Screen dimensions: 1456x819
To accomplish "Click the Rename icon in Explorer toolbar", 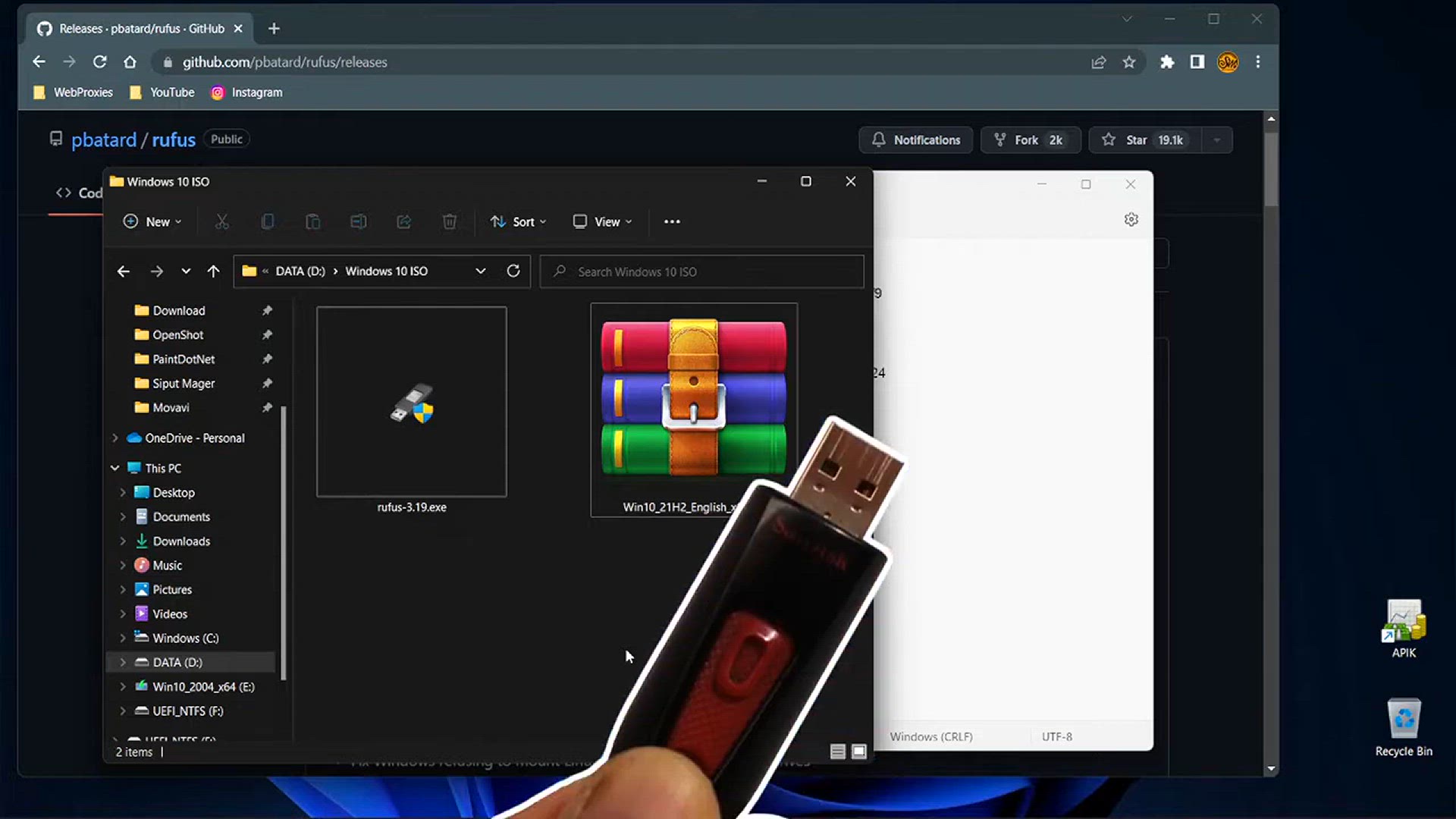I will tap(359, 221).
